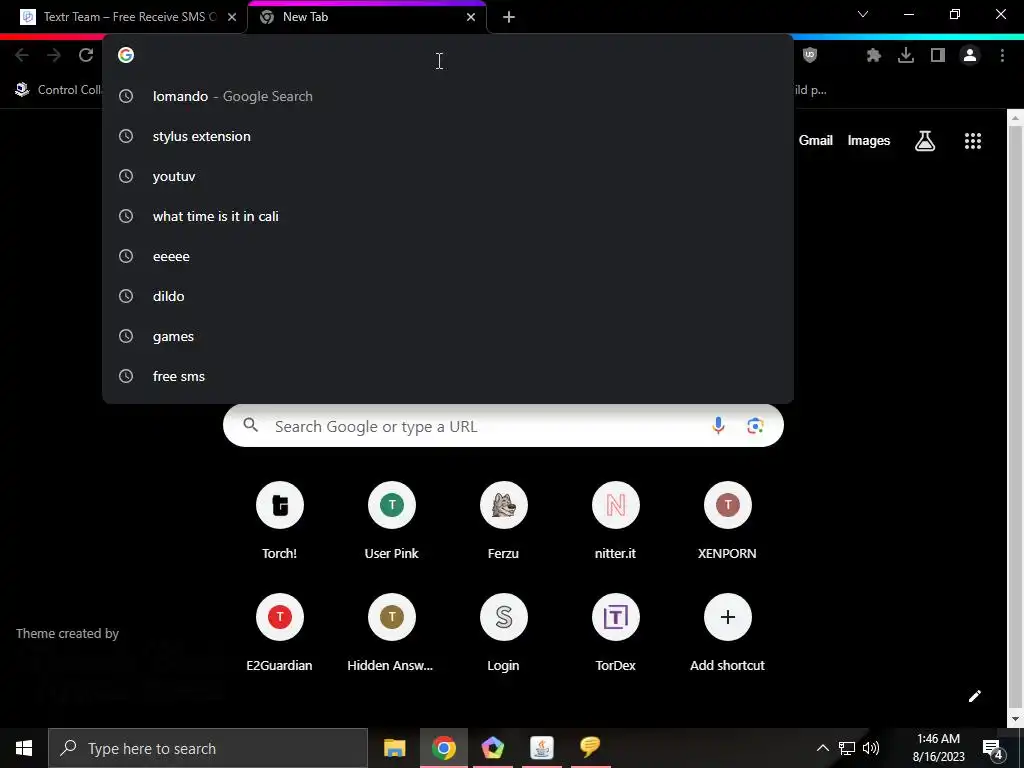Open the Ferzu shortcut

point(504,520)
